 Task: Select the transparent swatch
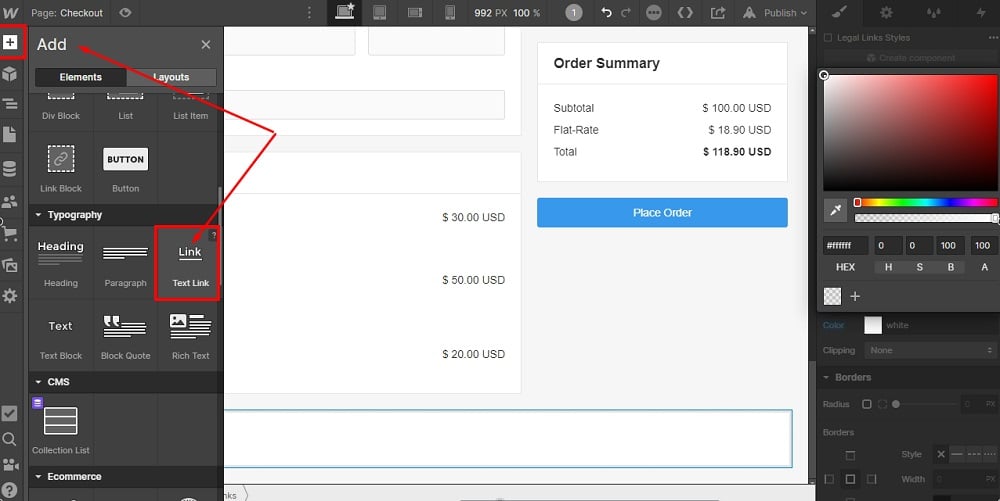click(833, 296)
